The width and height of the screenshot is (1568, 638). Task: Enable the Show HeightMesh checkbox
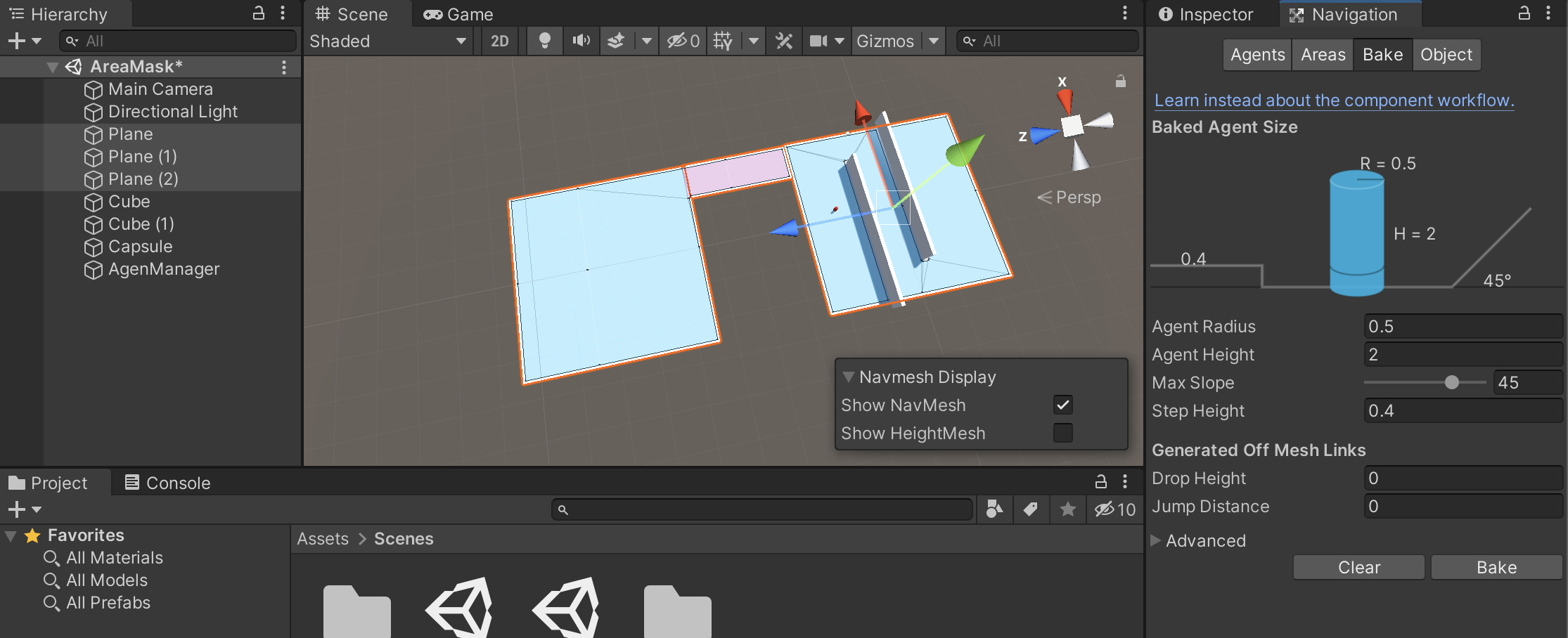1063,433
